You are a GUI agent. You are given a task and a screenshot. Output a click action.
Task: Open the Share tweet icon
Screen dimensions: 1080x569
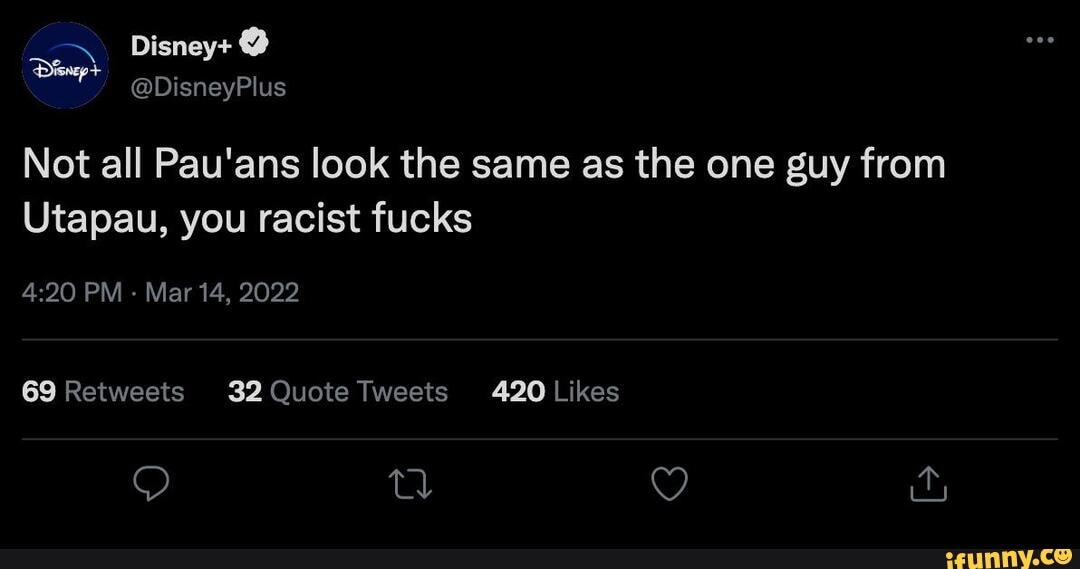point(928,486)
